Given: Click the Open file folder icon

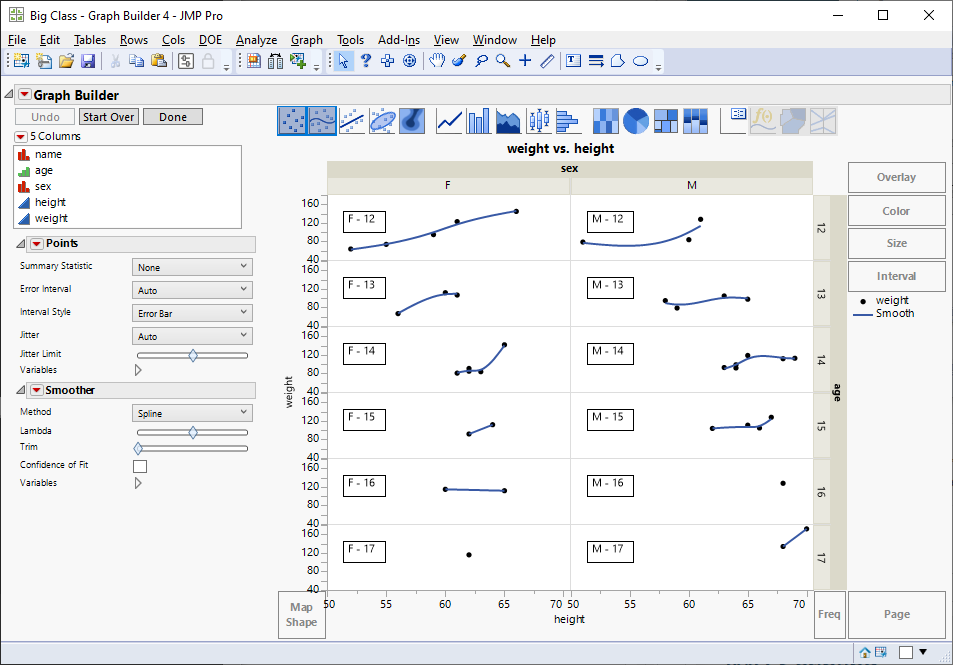Looking at the screenshot, I should pos(66,61).
